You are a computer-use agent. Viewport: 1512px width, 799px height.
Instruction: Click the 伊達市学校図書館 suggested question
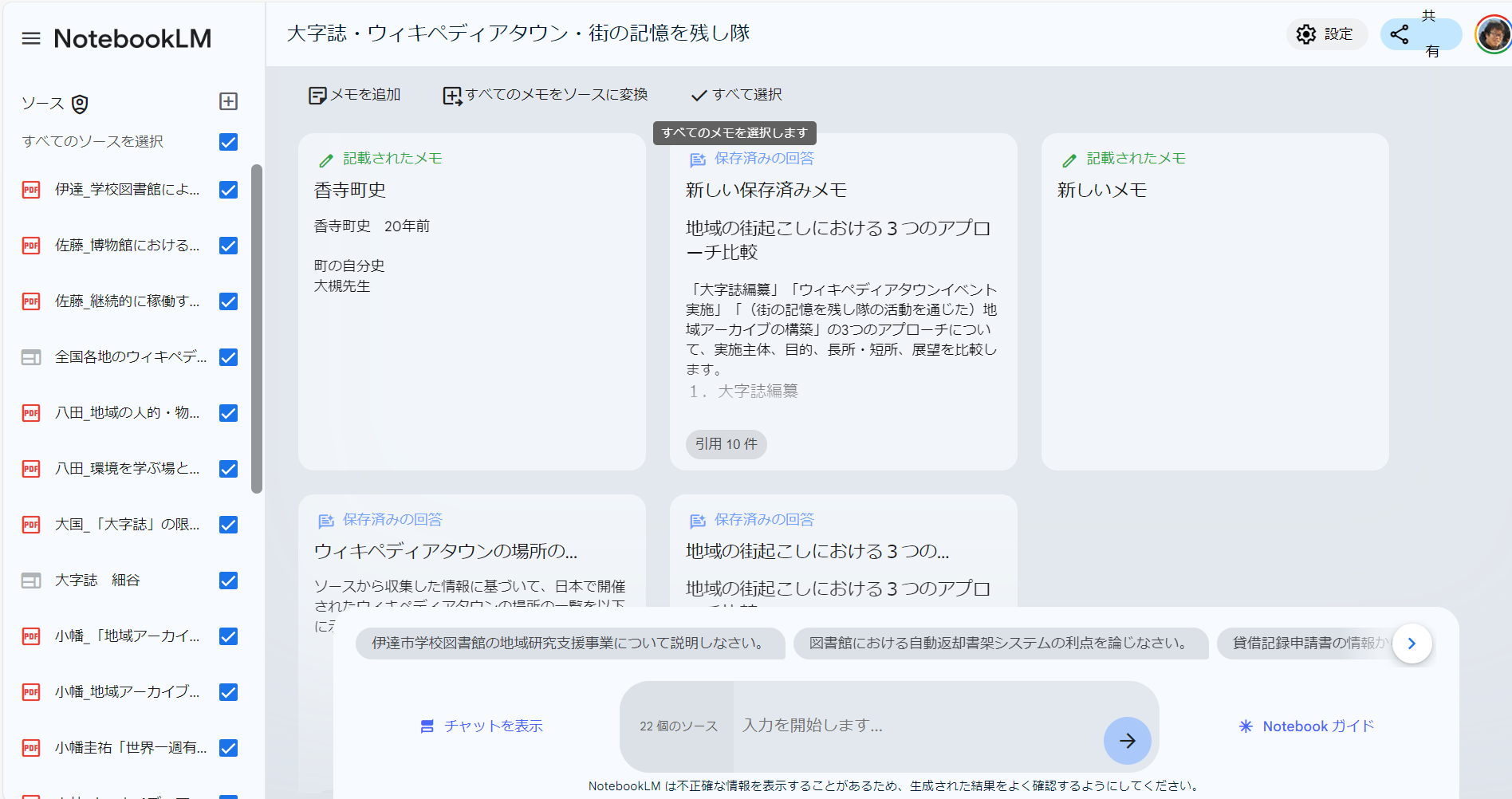click(x=569, y=644)
